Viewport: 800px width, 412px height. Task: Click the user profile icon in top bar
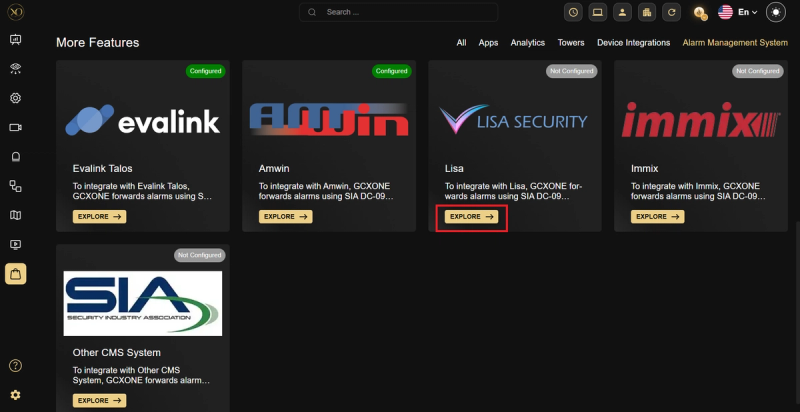[622, 12]
